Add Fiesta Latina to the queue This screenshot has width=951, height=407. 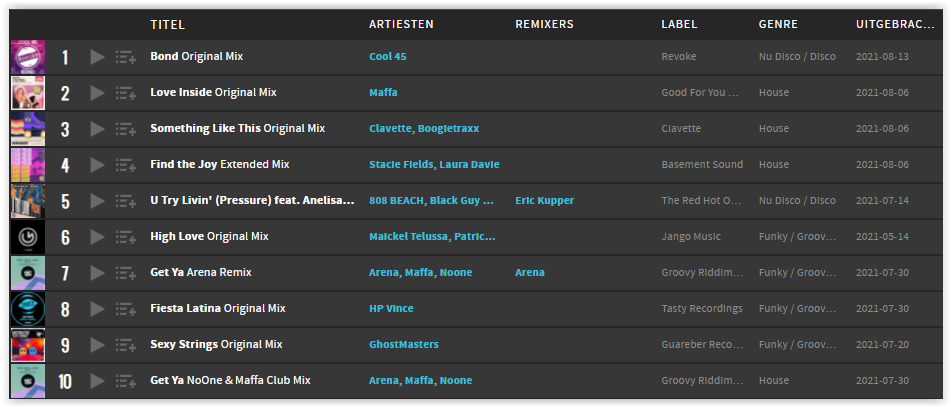click(126, 309)
